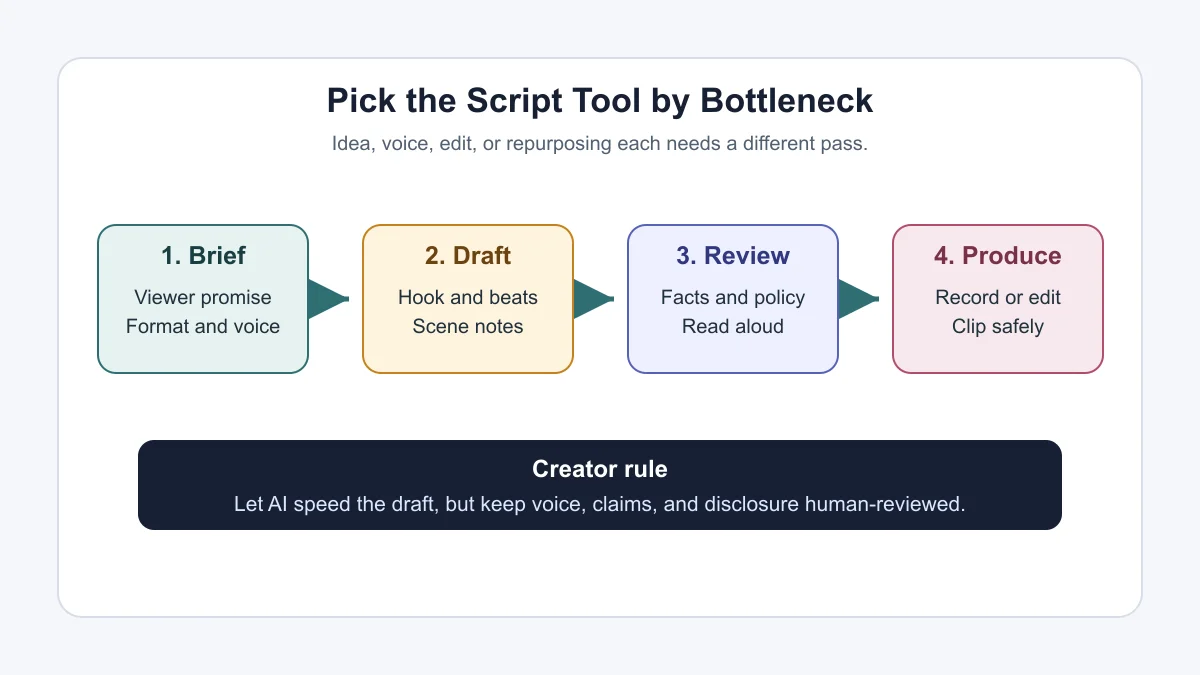
Task: Select the '2. Draft' heading
Action: (468, 255)
